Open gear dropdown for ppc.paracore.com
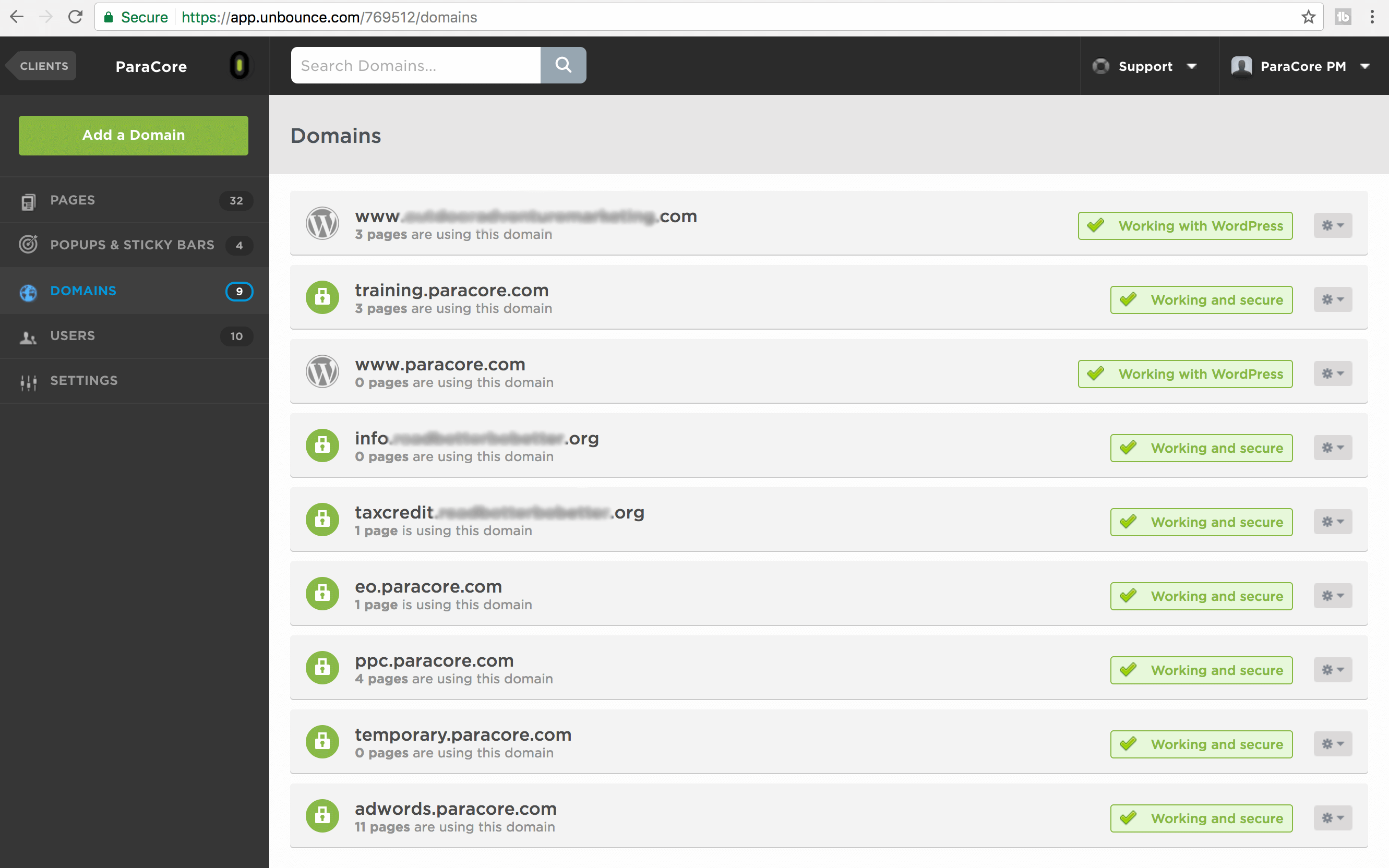Image resolution: width=1389 pixels, height=868 pixels. pos(1333,670)
